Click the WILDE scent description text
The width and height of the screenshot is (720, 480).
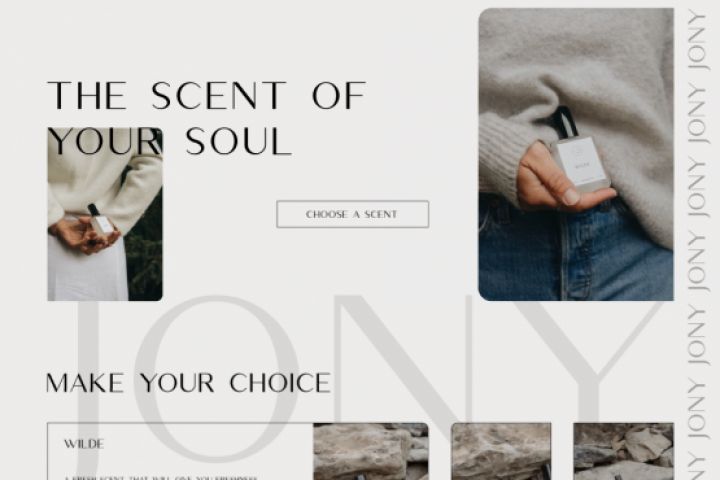click(x=161, y=478)
